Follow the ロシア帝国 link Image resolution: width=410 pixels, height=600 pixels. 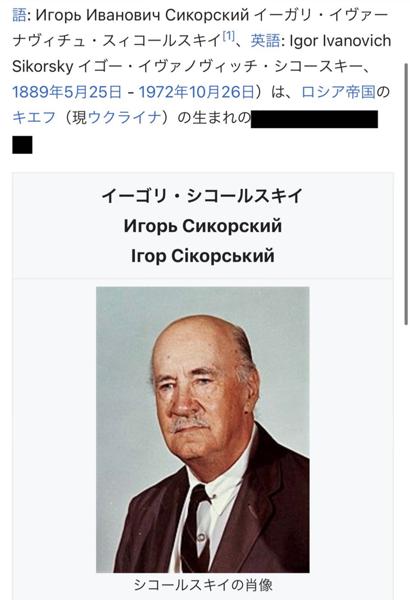(x=338, y=92)
